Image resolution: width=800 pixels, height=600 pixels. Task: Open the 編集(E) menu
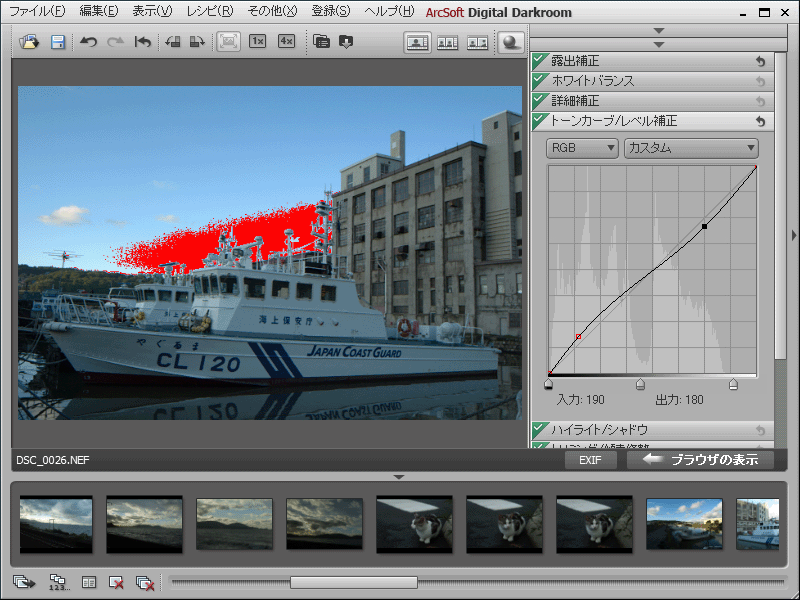98,11
